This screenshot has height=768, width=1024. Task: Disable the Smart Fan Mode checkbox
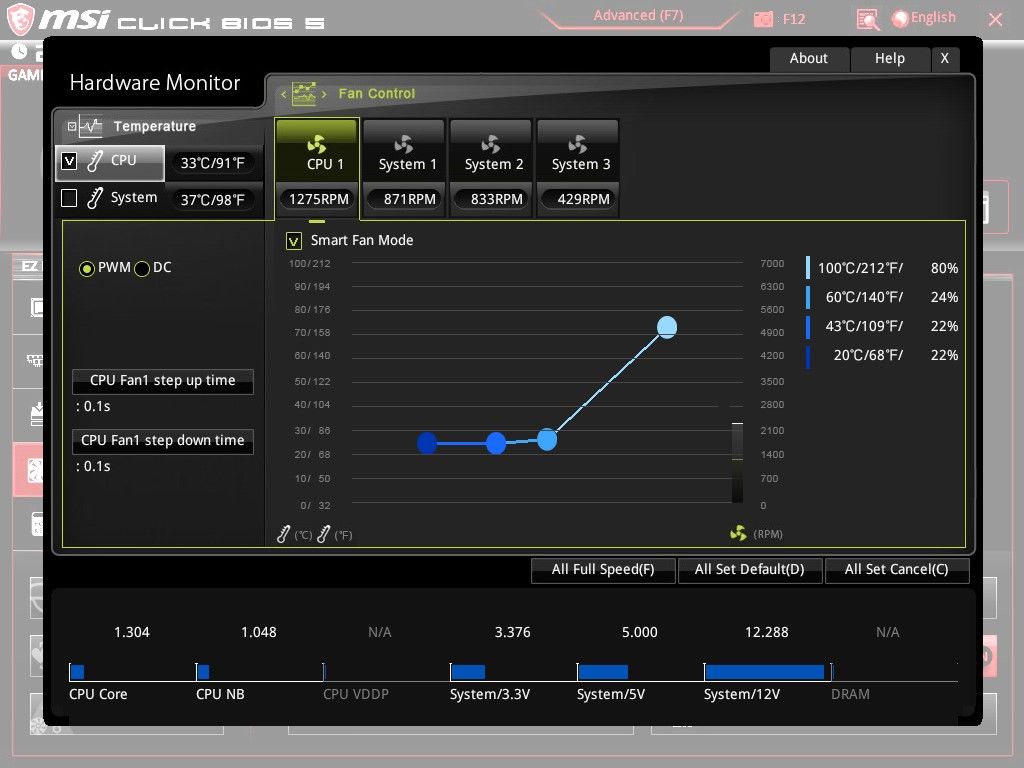pos(294,241)
